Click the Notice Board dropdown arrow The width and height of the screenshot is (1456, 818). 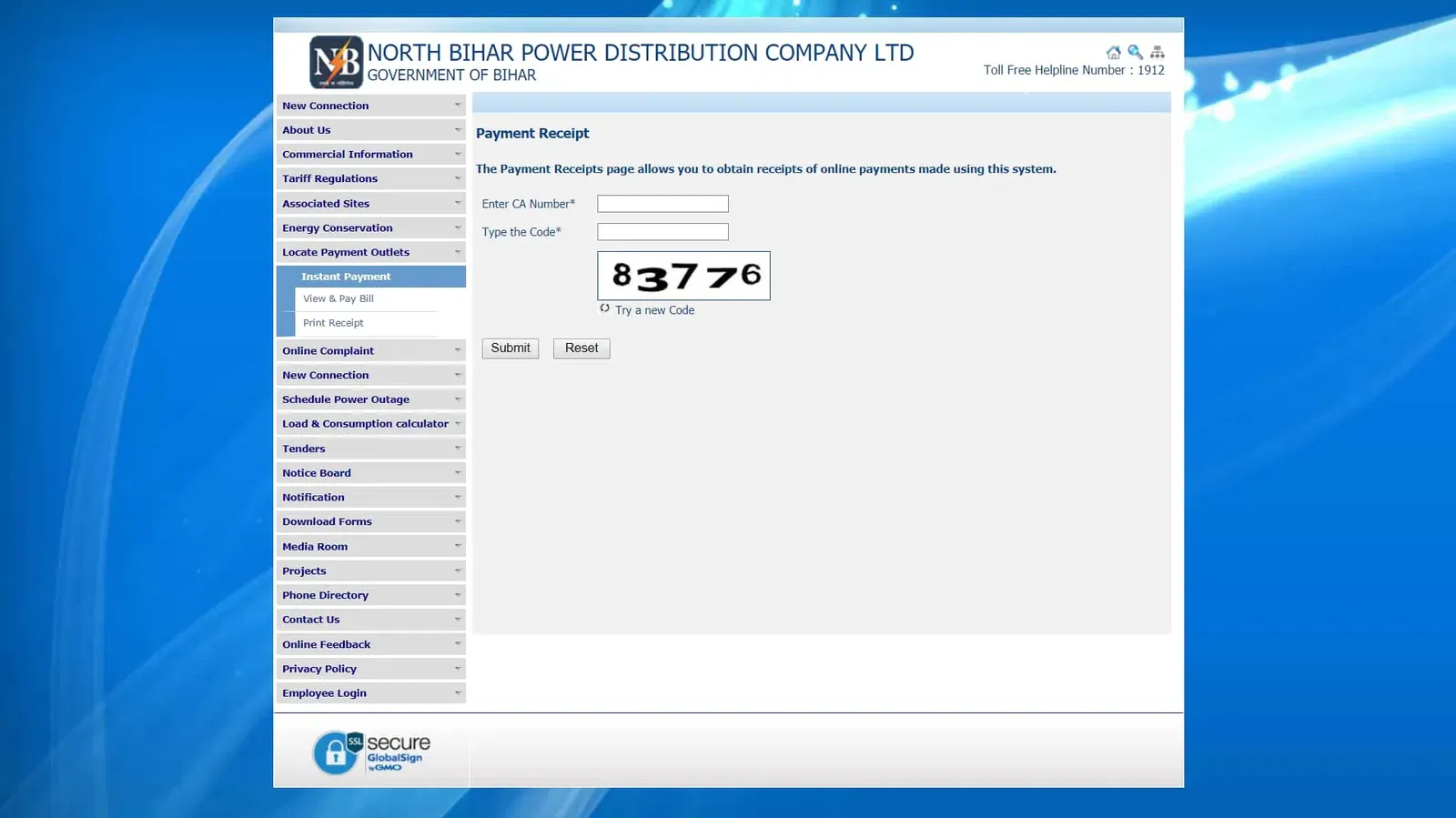coord(457,472)
